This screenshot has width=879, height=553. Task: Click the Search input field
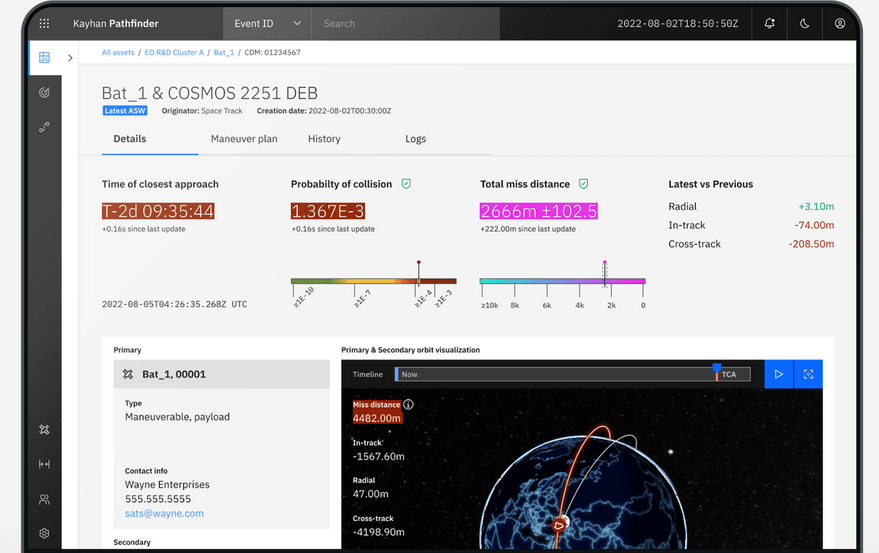405,23
